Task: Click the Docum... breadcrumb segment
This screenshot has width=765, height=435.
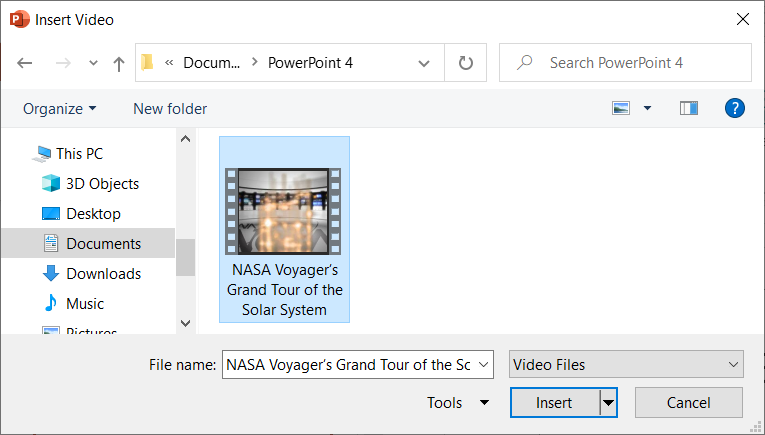Action: coord(211,62)
